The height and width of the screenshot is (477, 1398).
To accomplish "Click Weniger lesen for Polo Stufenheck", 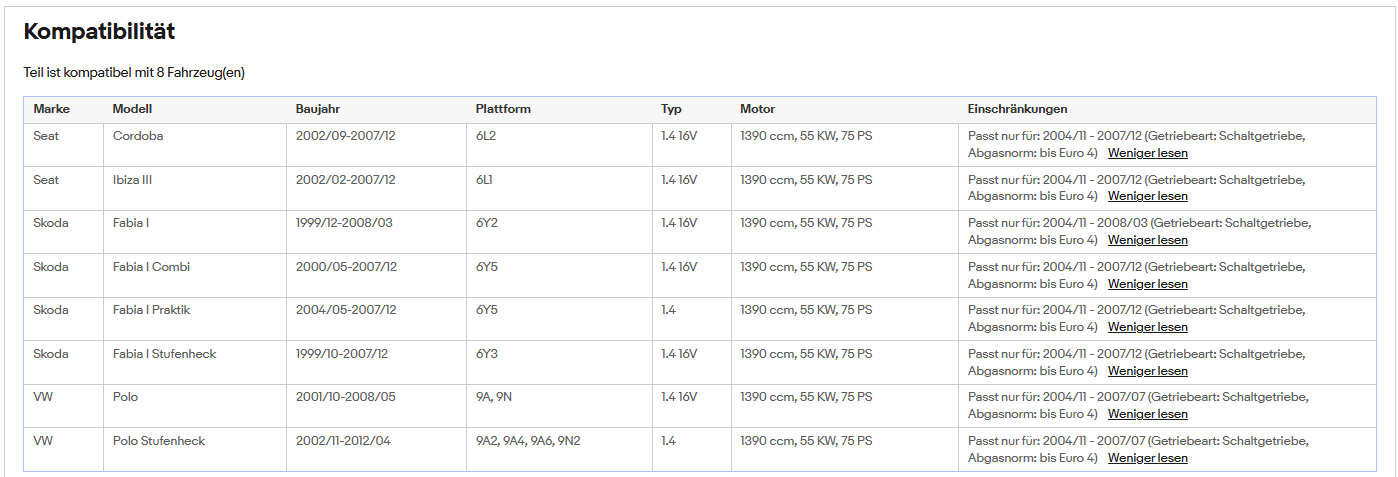I will tap(1148, 458).
